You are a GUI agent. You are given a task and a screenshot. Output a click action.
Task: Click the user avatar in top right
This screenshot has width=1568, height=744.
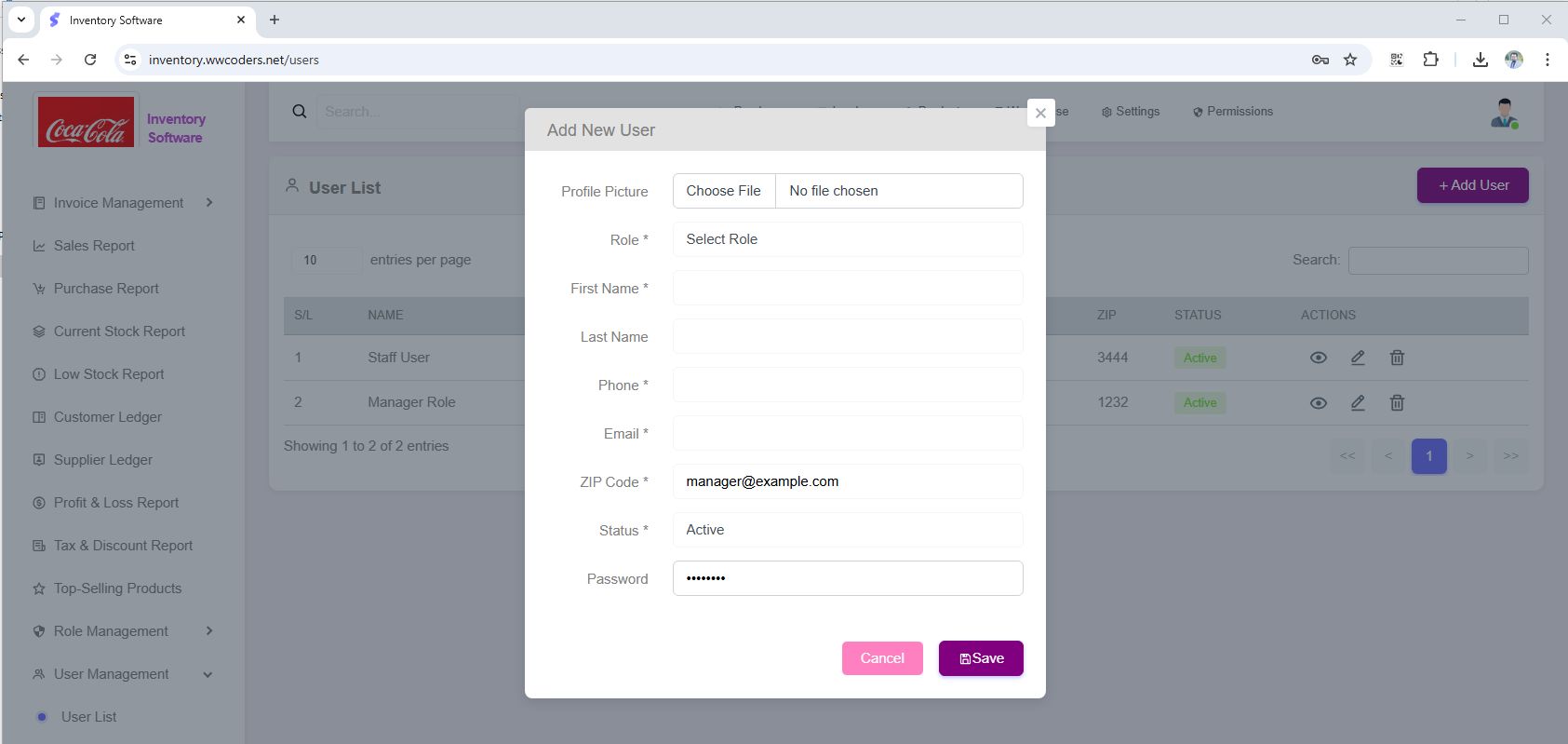click(1504, 113)
